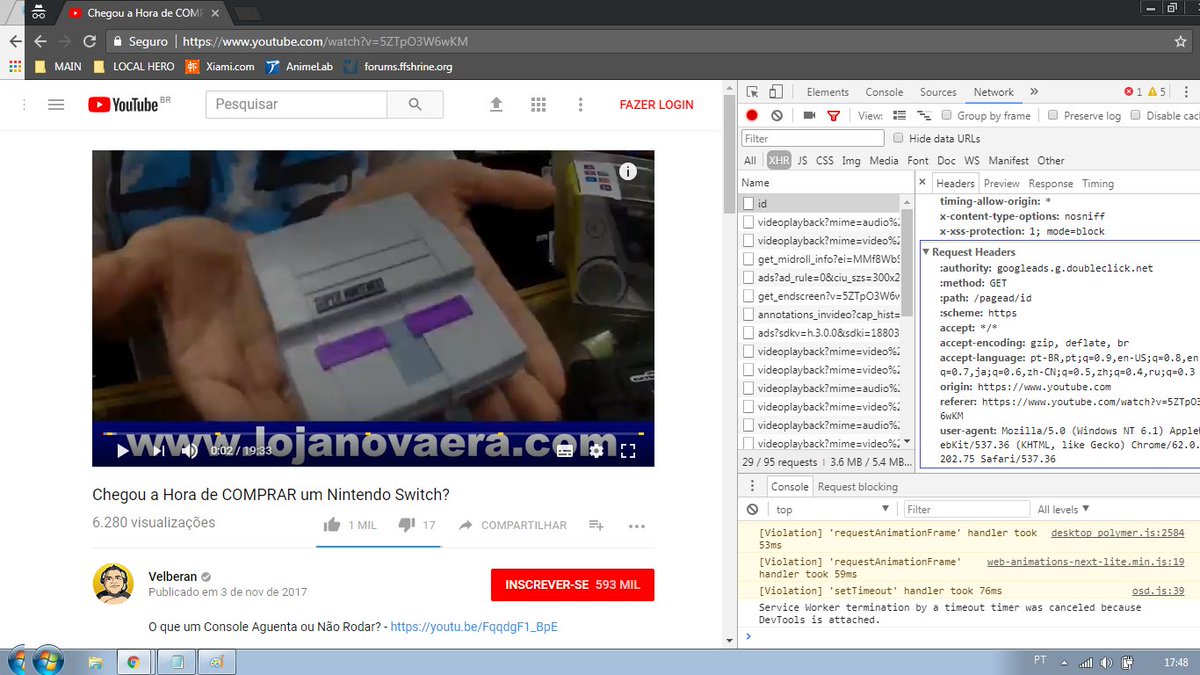Open the console drawer three-dot menu

(753, 486)
